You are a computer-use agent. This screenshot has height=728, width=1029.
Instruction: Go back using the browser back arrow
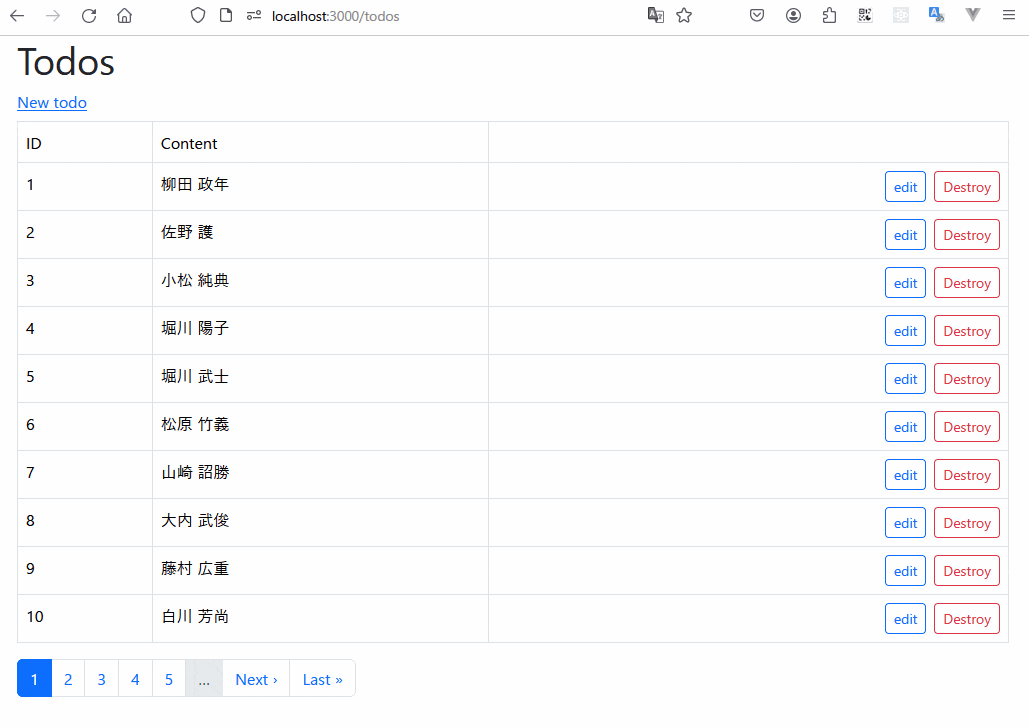tap(17, 16)
